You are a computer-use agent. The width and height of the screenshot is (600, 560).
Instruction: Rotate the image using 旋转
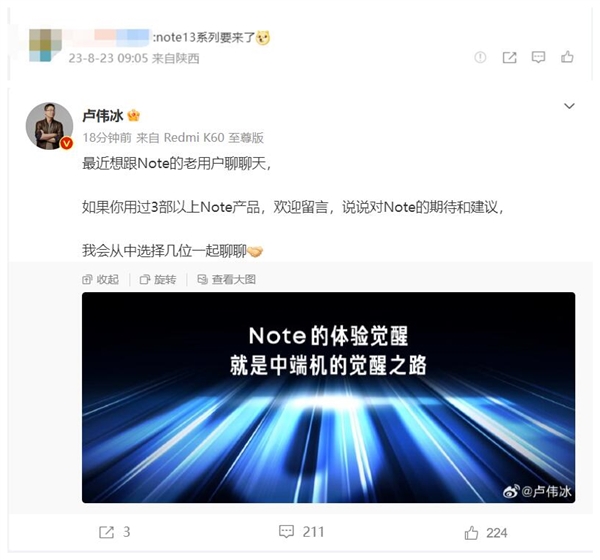pyautogui.click(x=158, y=279)
